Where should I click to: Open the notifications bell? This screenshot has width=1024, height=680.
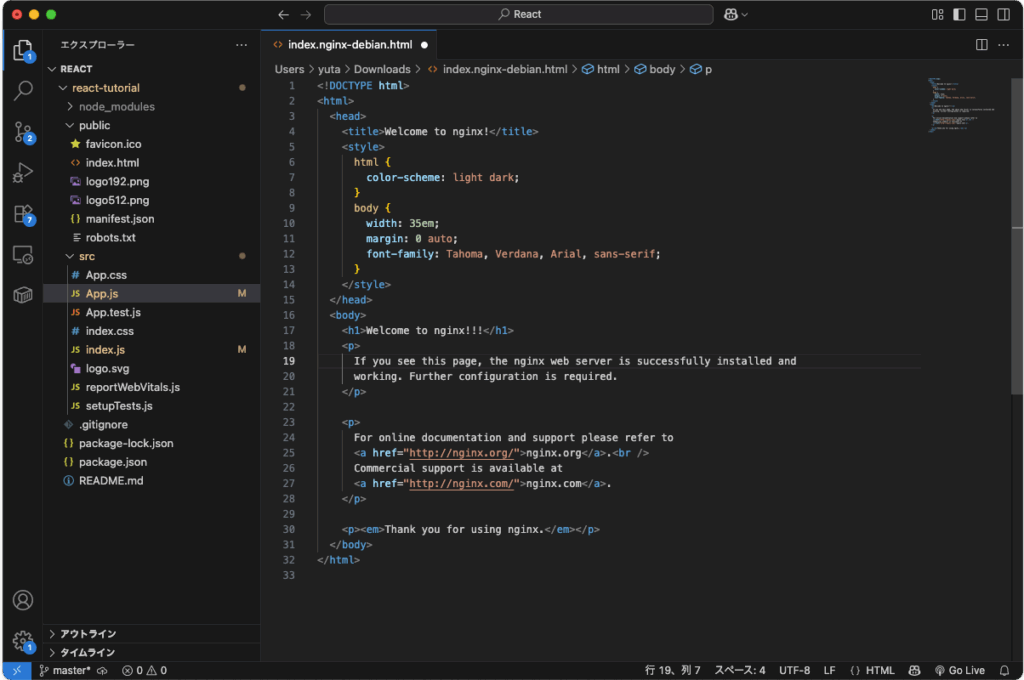tap(1004, 670)
